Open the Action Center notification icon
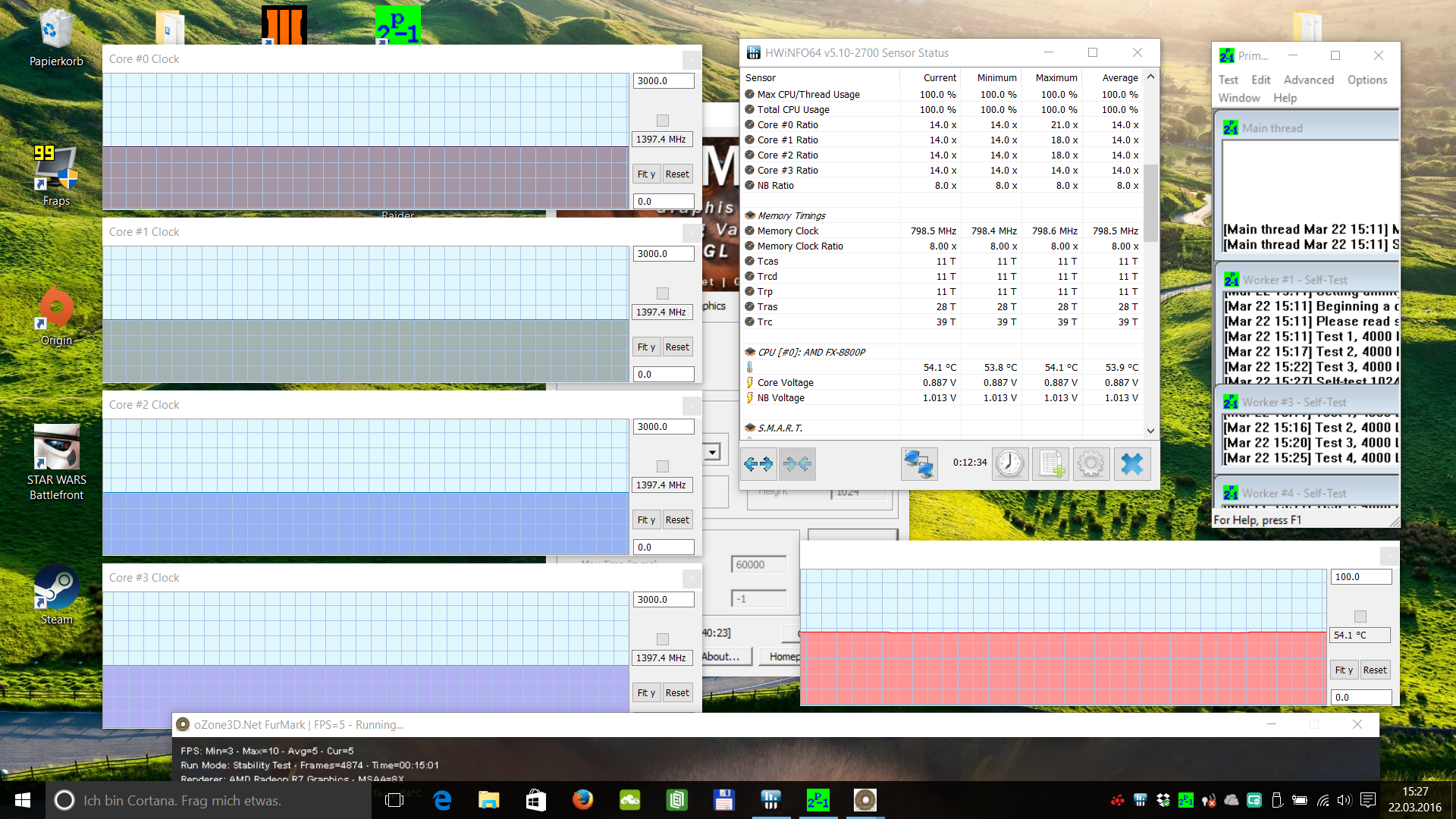 (1368, 800)
